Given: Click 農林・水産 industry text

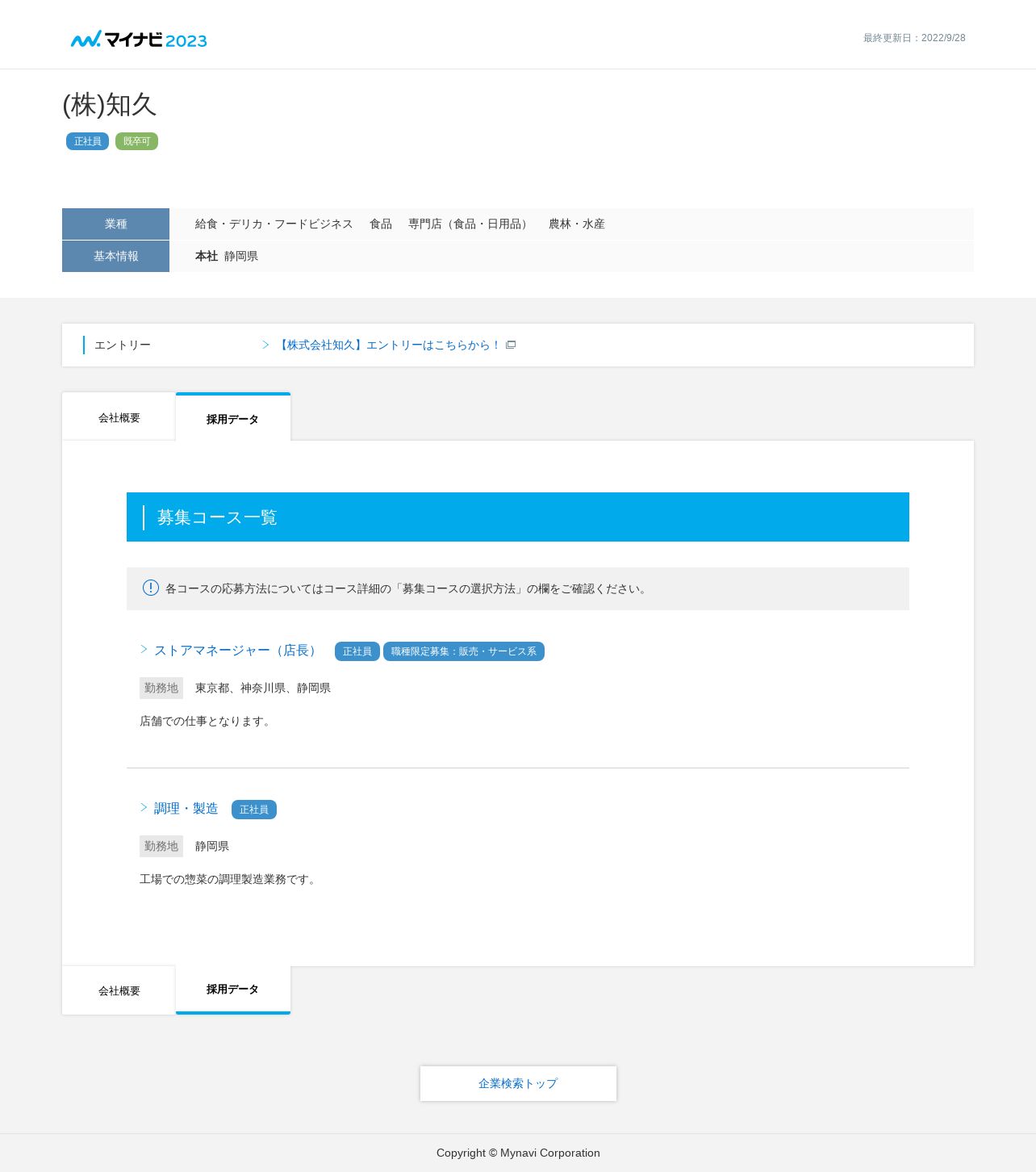Looking at the screenshot, I should [577, 224].
